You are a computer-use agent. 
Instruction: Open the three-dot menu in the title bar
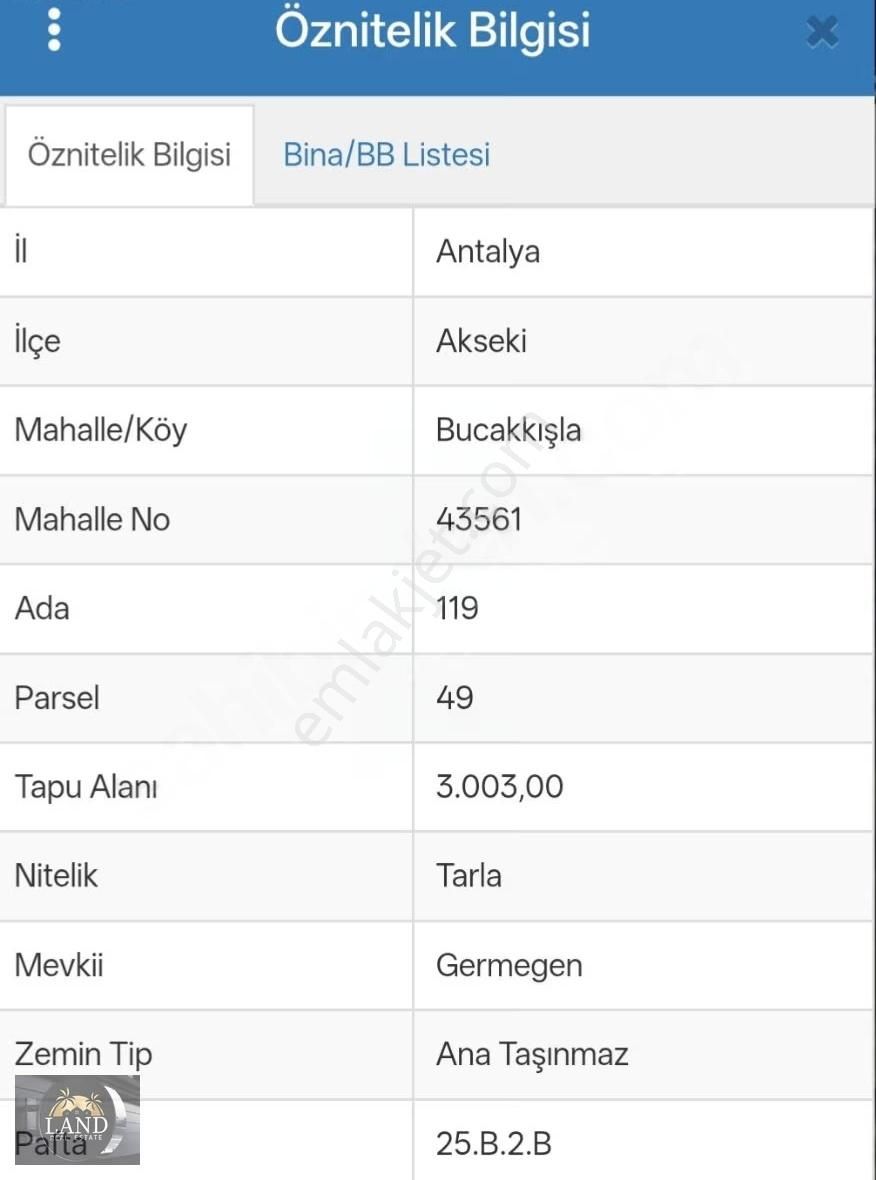(54, 30)
